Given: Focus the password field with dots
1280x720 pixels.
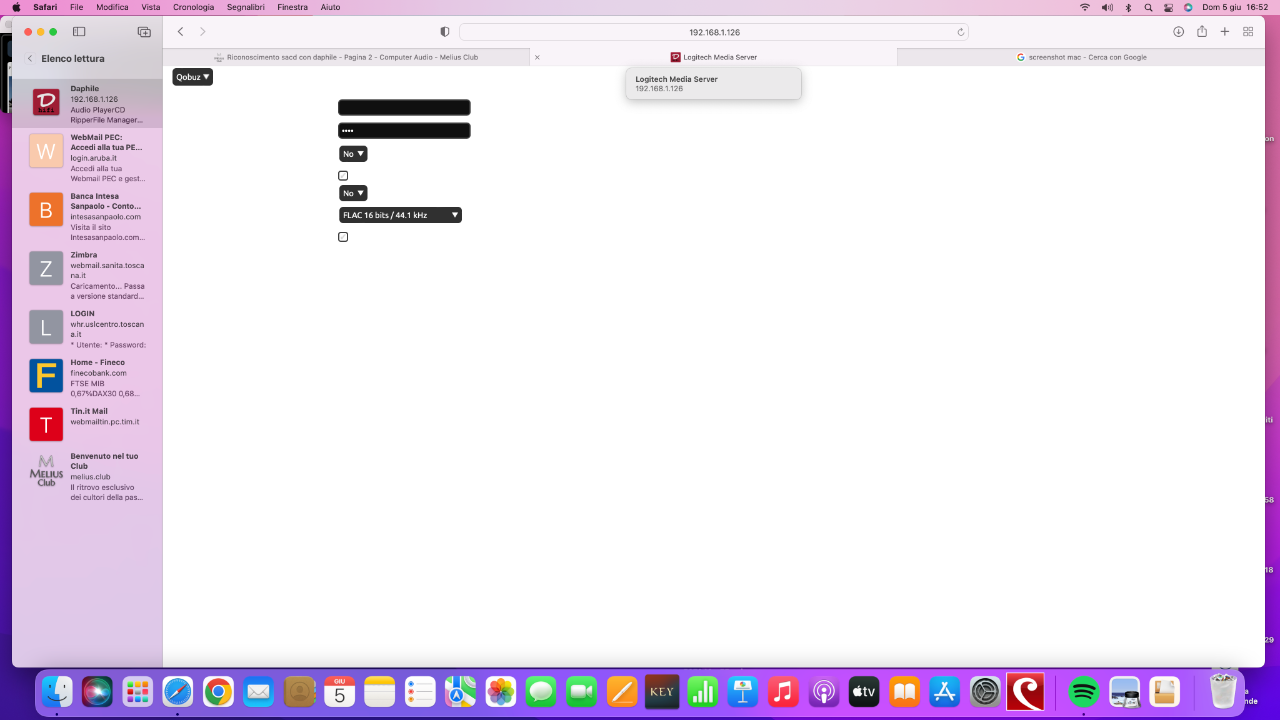Looking at the screenshot, I should [x=404, y=131].
